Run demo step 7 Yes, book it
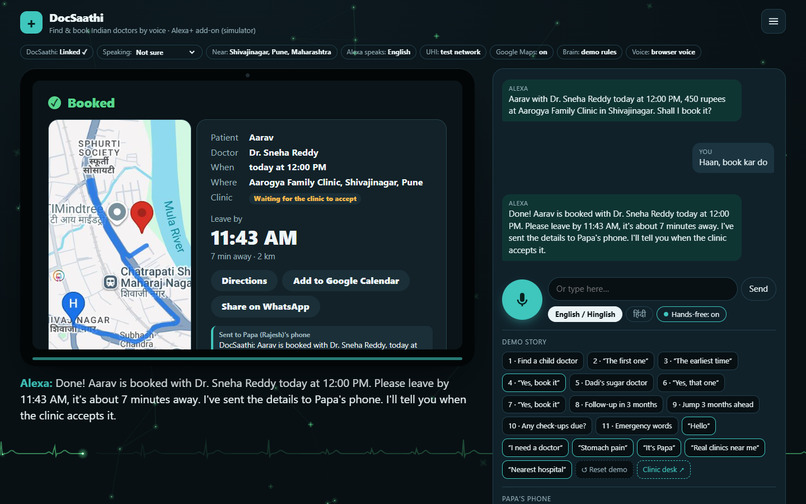 [x=534, y=405]
